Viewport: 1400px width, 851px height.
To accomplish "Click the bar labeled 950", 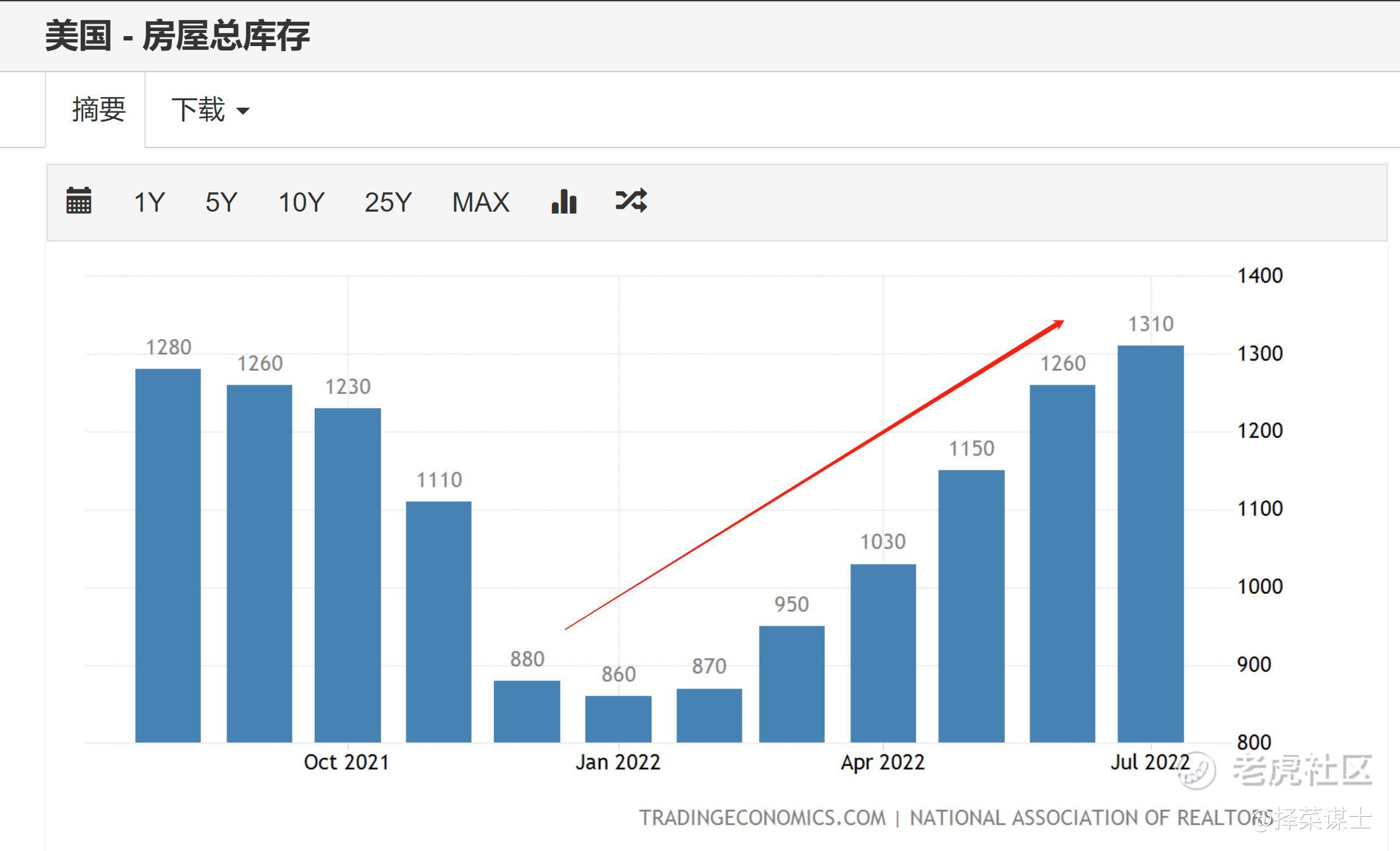I will point(791,684).
